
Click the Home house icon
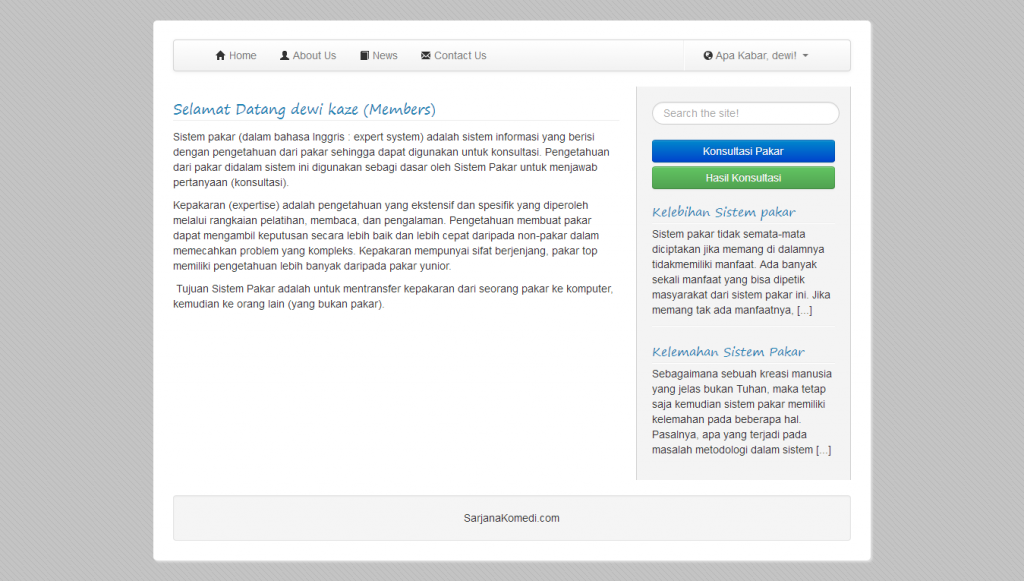pos(220,55)
